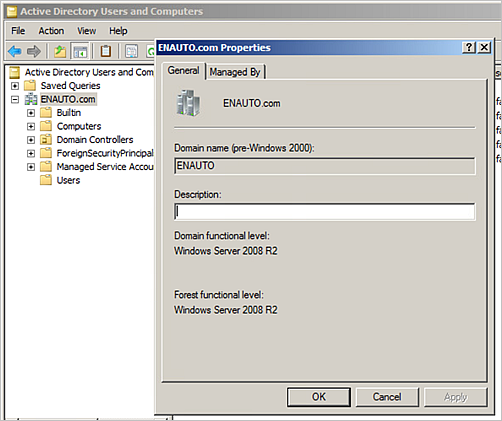Switch to the Managed By tab
502x421 pixels.
(235, 72)
